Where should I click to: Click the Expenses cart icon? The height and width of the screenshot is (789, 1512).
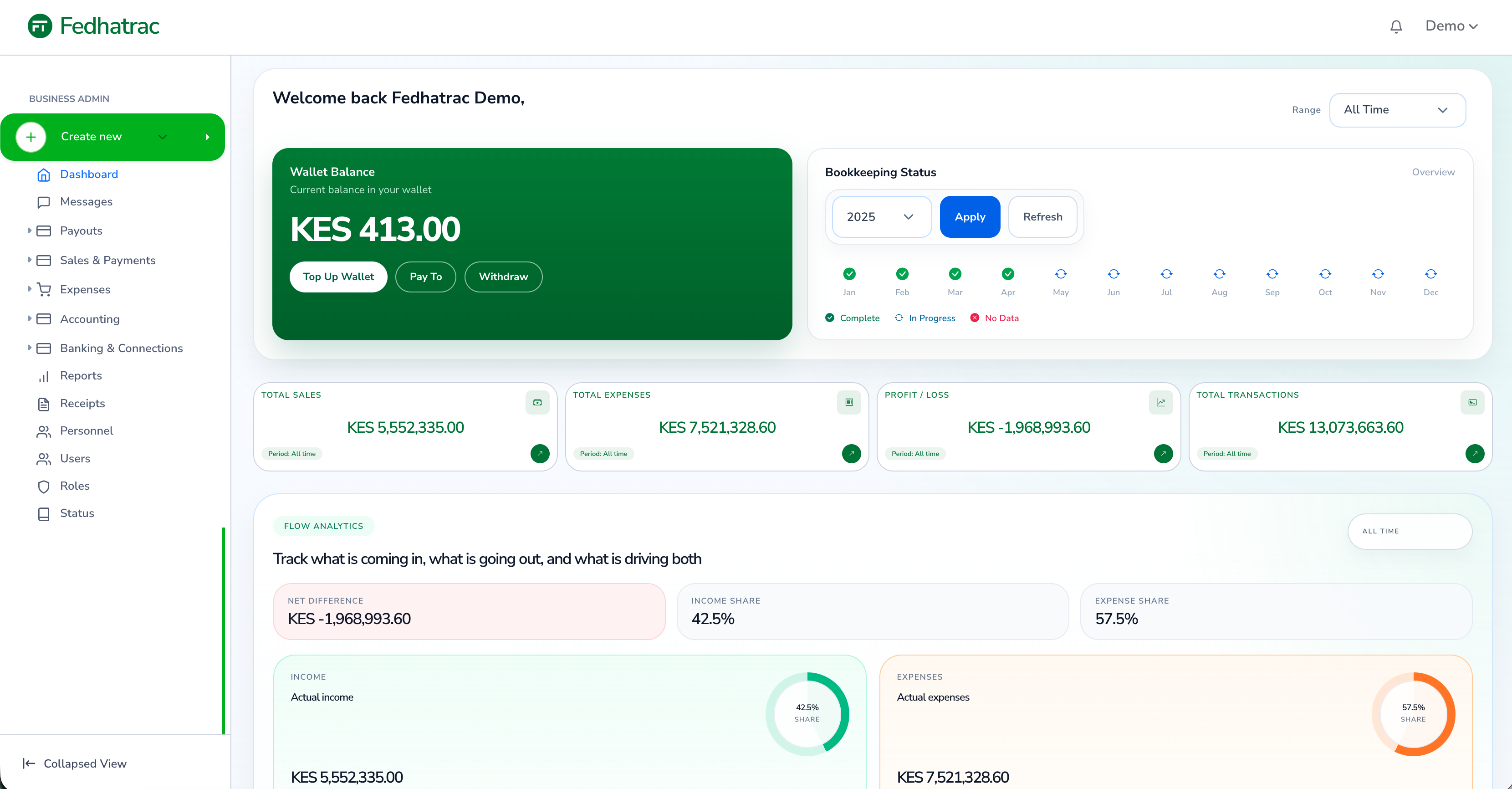[43, 289]
